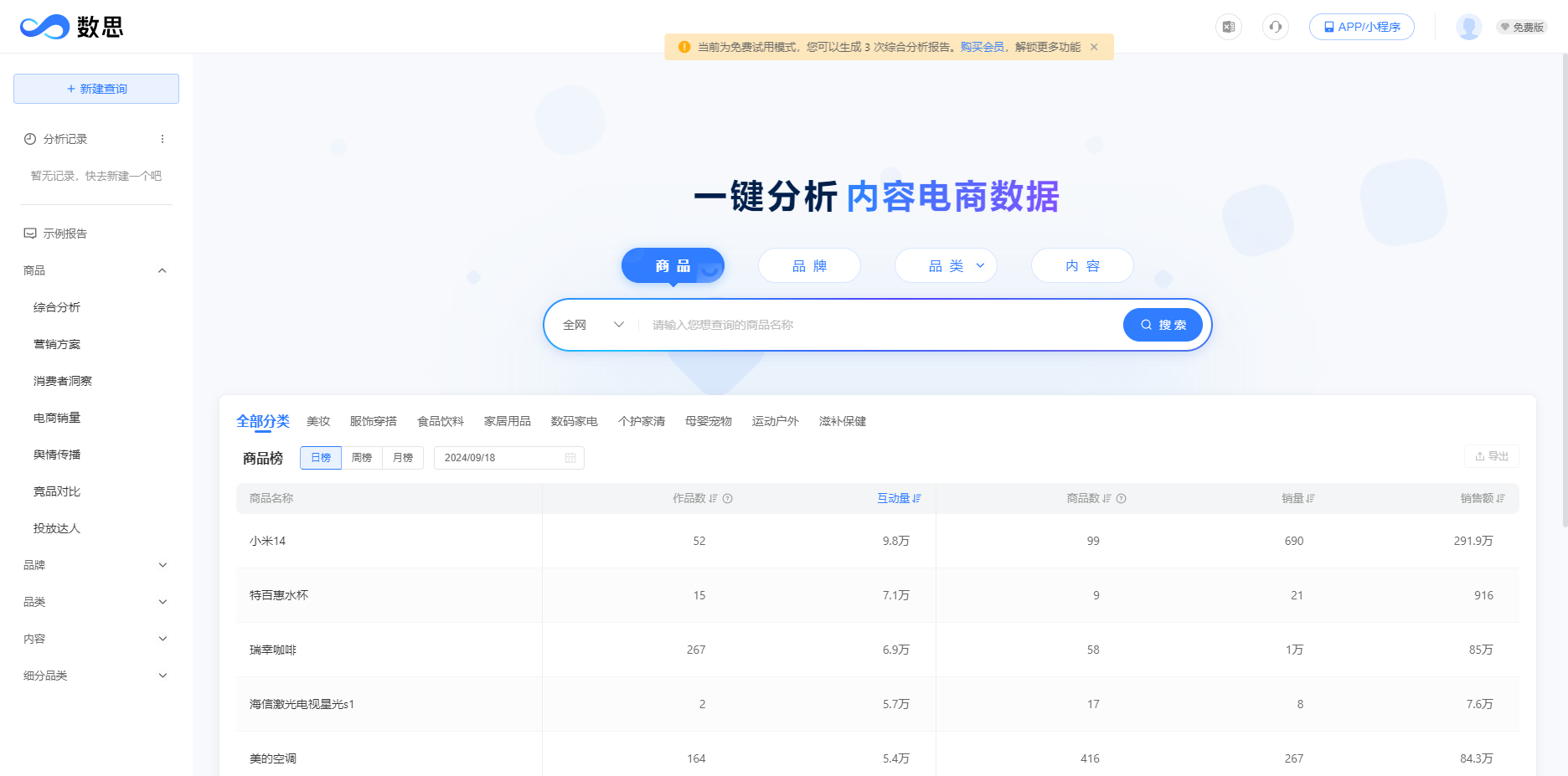Open the date picker calendar icon
Viewport: 1568px width, 776px height.
(x=570, y=458)
